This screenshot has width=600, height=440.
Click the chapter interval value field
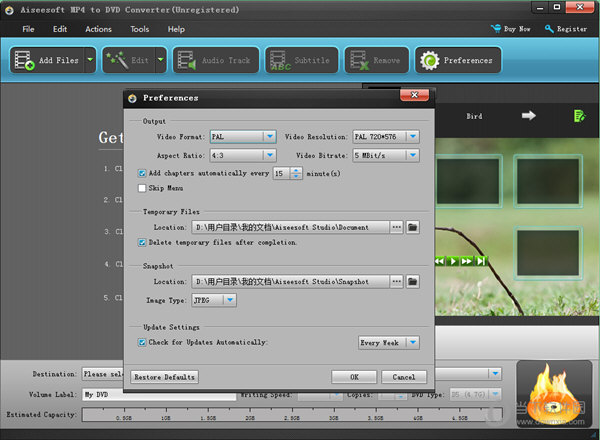[x=282, y=173]
